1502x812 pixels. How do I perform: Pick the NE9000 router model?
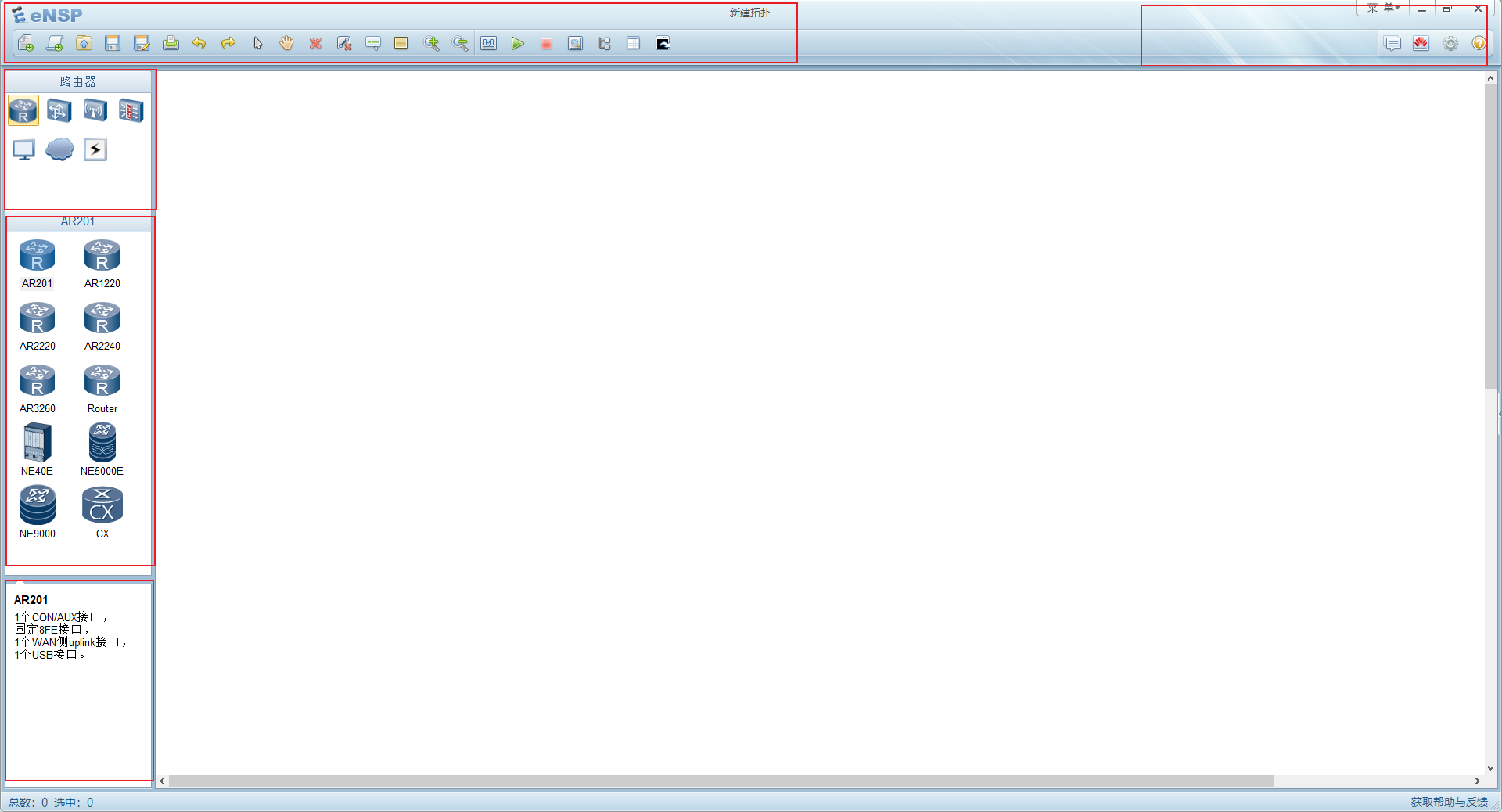[x=38, y=512]
